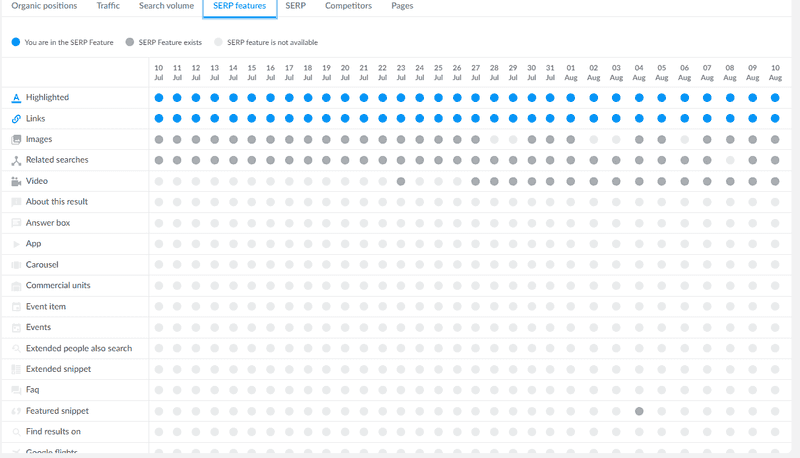
Task: Click the Images row icon
Action: coord(16,139)
